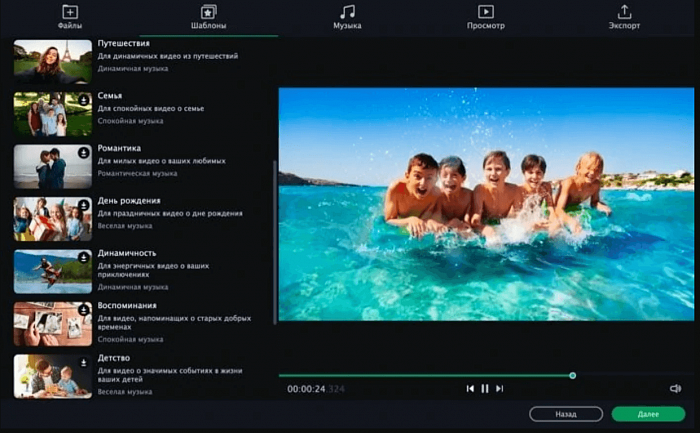
Task: Download the Динамичность template
Action: tap(84, 257)
